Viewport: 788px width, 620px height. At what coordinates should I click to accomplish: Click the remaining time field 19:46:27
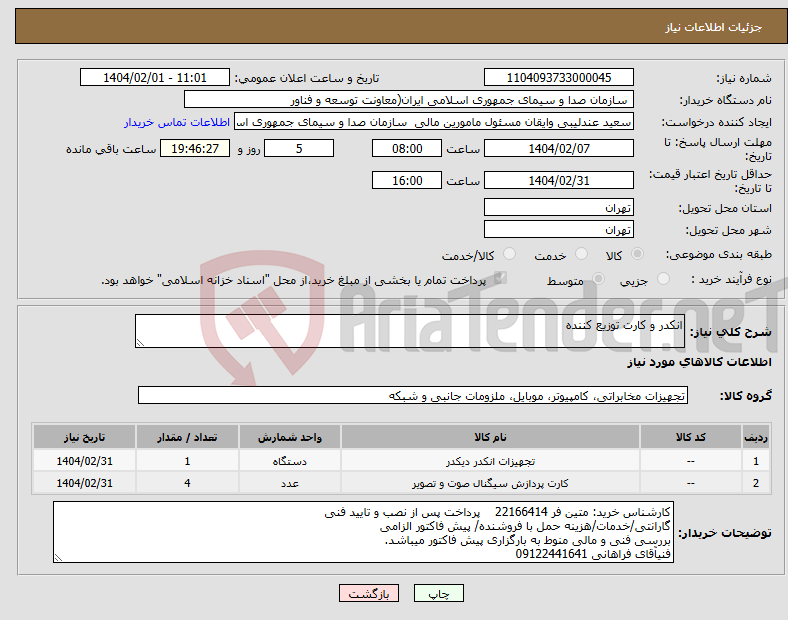point(195,148)
